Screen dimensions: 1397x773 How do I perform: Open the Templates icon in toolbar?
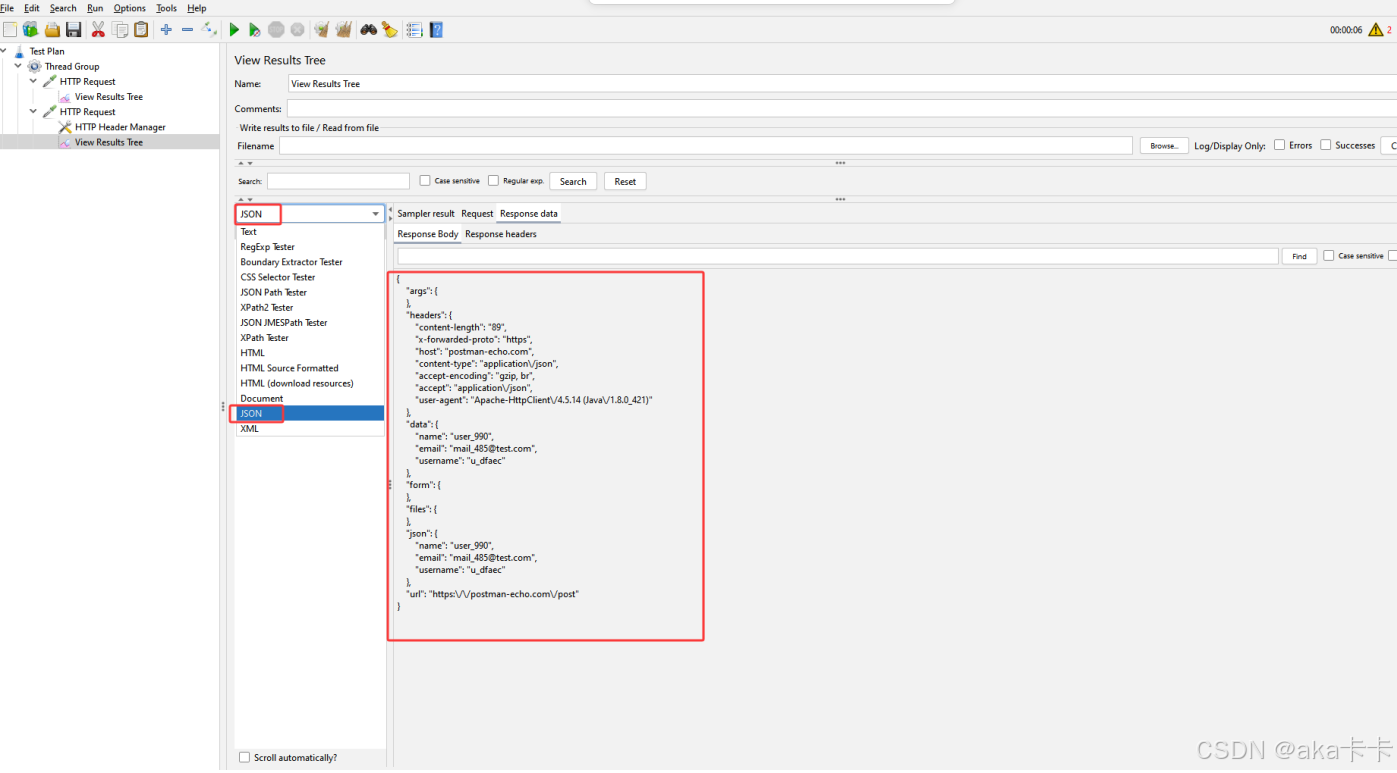pyautogui.click(x=30, y=30)
